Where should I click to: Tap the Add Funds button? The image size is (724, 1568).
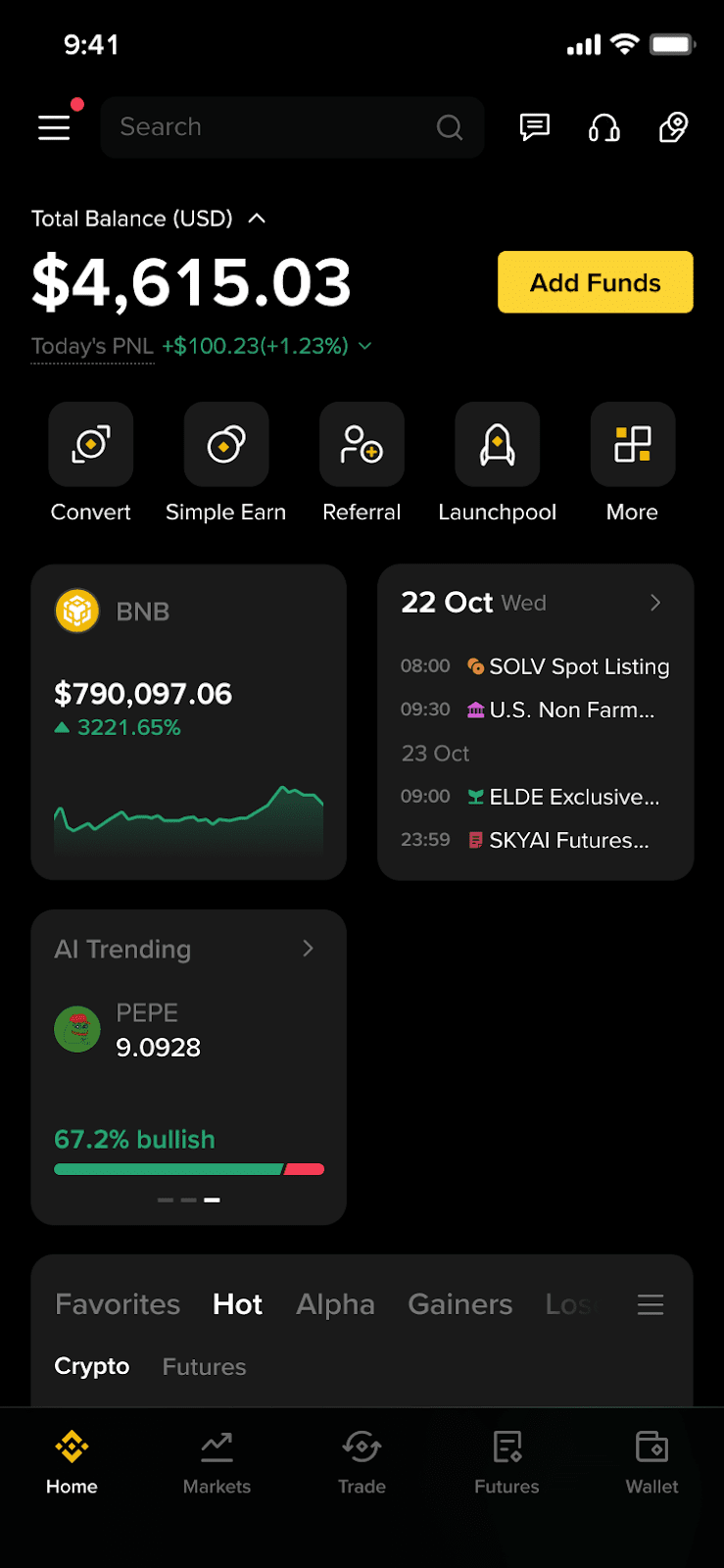point(596,282)
